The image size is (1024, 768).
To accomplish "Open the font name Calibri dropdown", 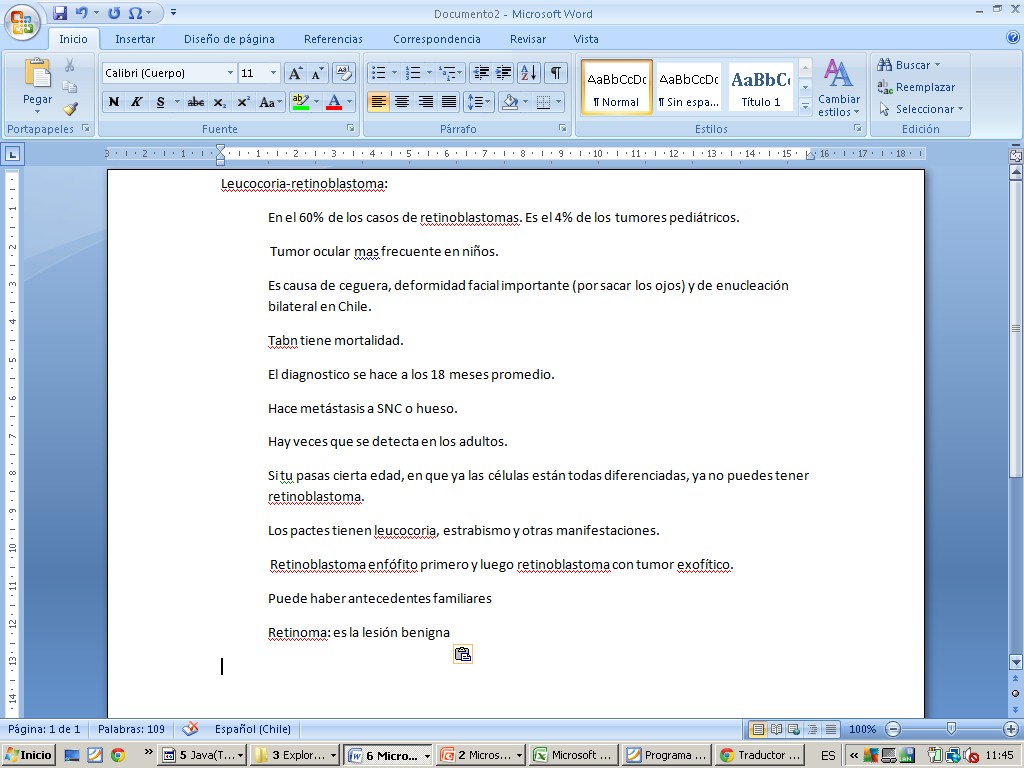I will click(x=230, y=73).
